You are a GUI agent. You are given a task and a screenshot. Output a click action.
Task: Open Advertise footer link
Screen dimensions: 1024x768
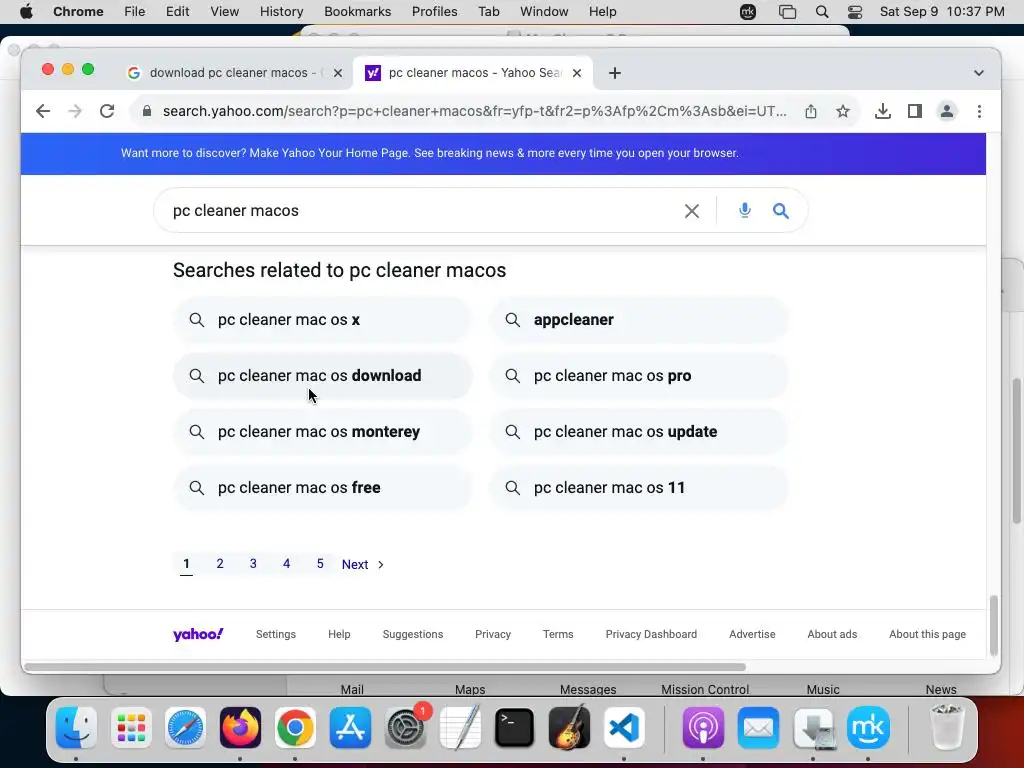pos(752,634)
